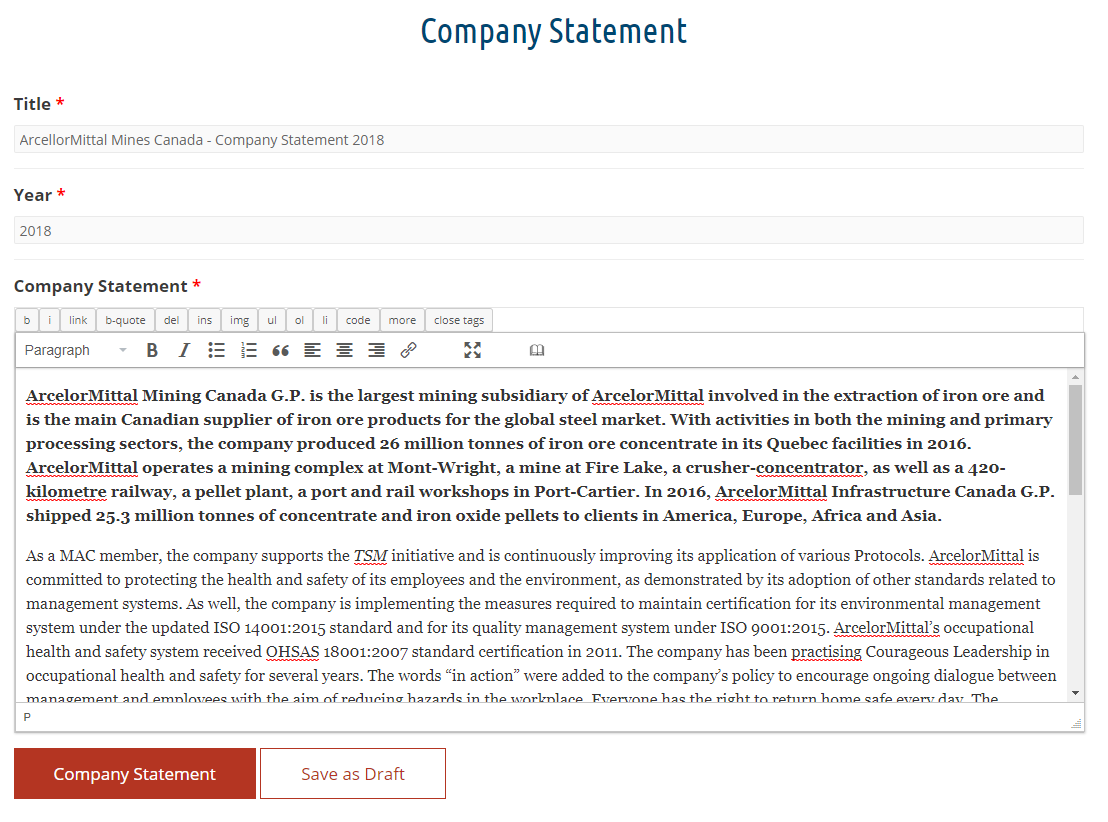Save the statement as Draft
The width and height of the screenshot is (1108, 822).
coord(352,773)
